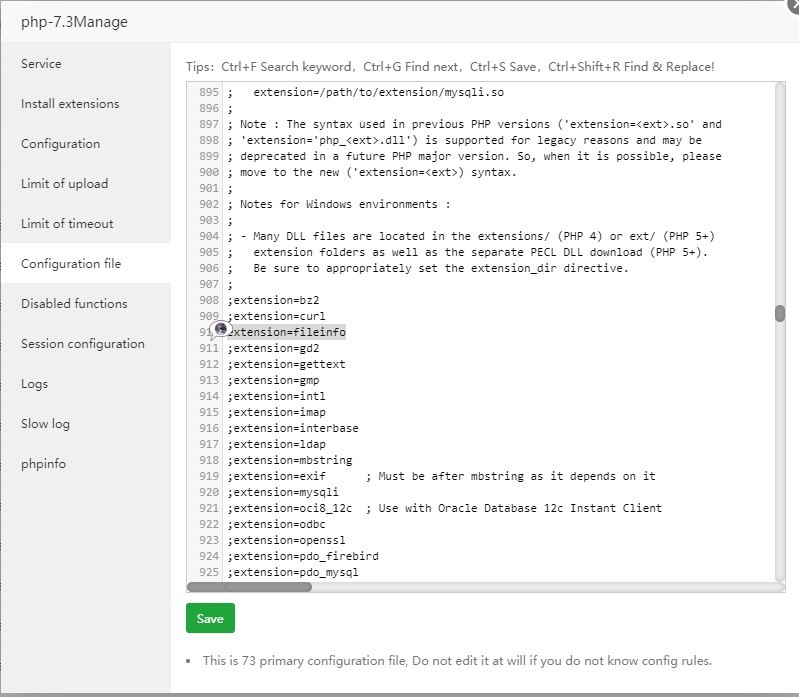The image size is (799, 697).
Task: Open the Slow log section
Action: [x=45, y=424]
